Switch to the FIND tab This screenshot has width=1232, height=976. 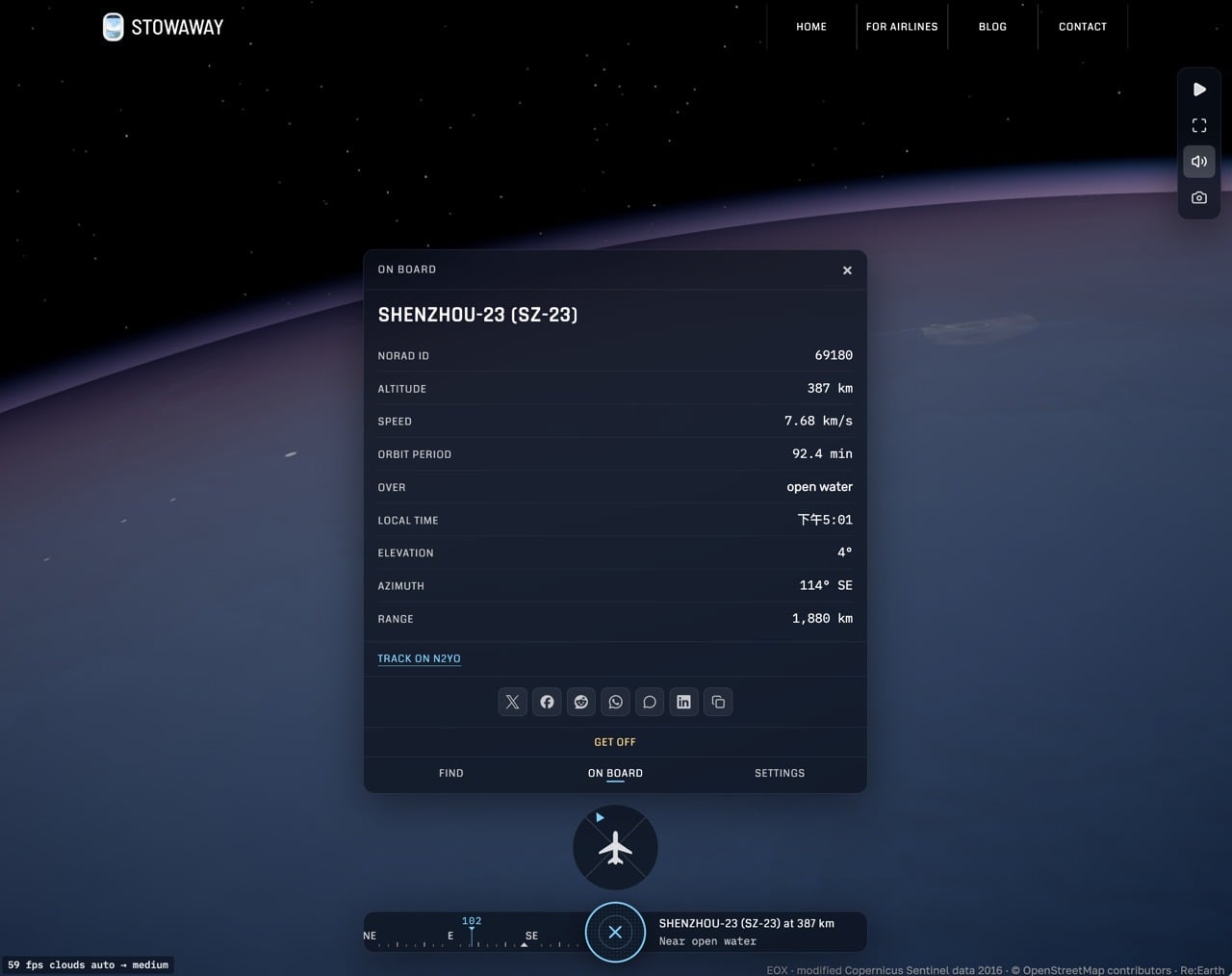(x=451, y=773)
